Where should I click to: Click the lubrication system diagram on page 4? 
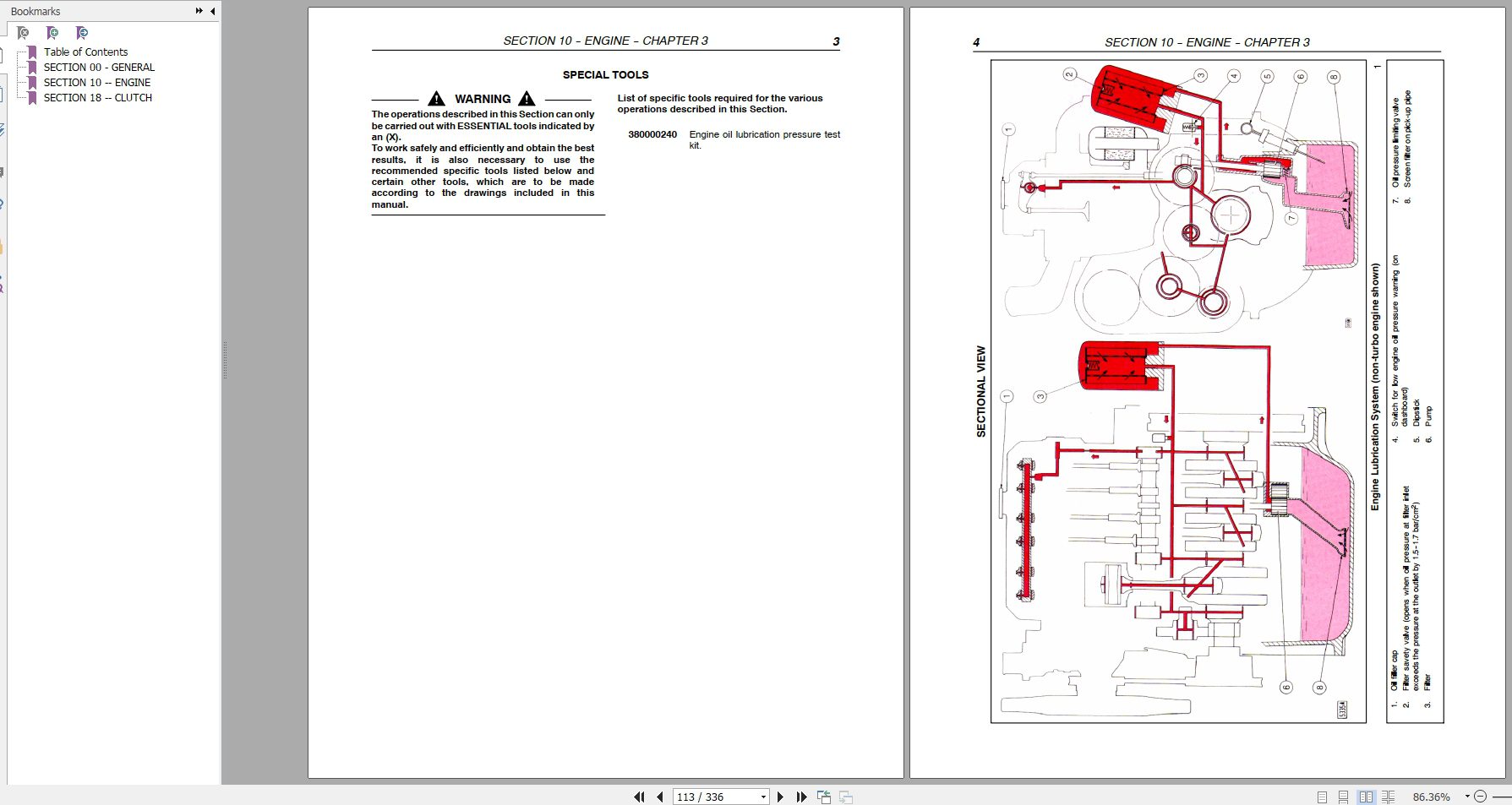[x=1178, y=391]
